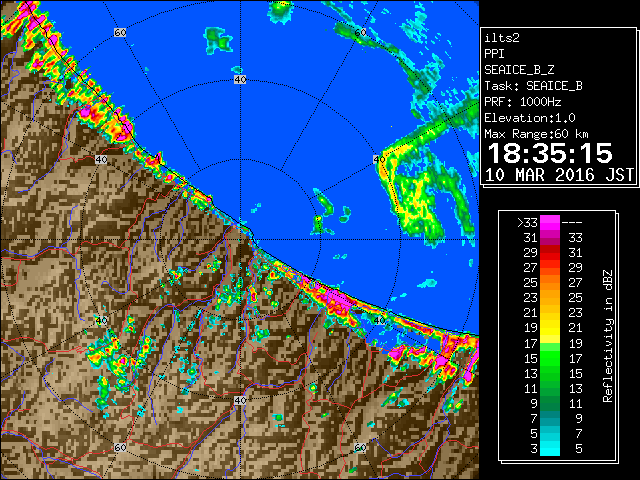Image resolution: width=640 pixels, height=480 pixels.
Task: Click the 40 km ring label due south
Action: (240, 400)
